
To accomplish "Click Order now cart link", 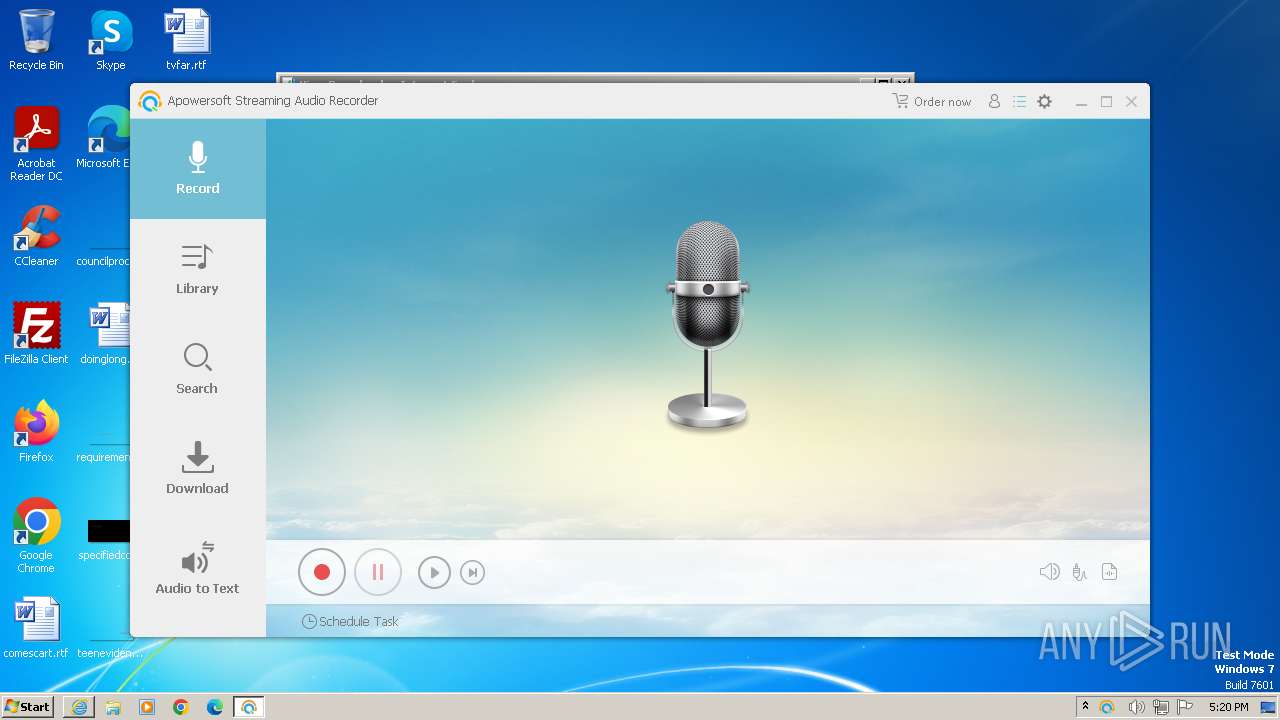I will click(932, 101).
